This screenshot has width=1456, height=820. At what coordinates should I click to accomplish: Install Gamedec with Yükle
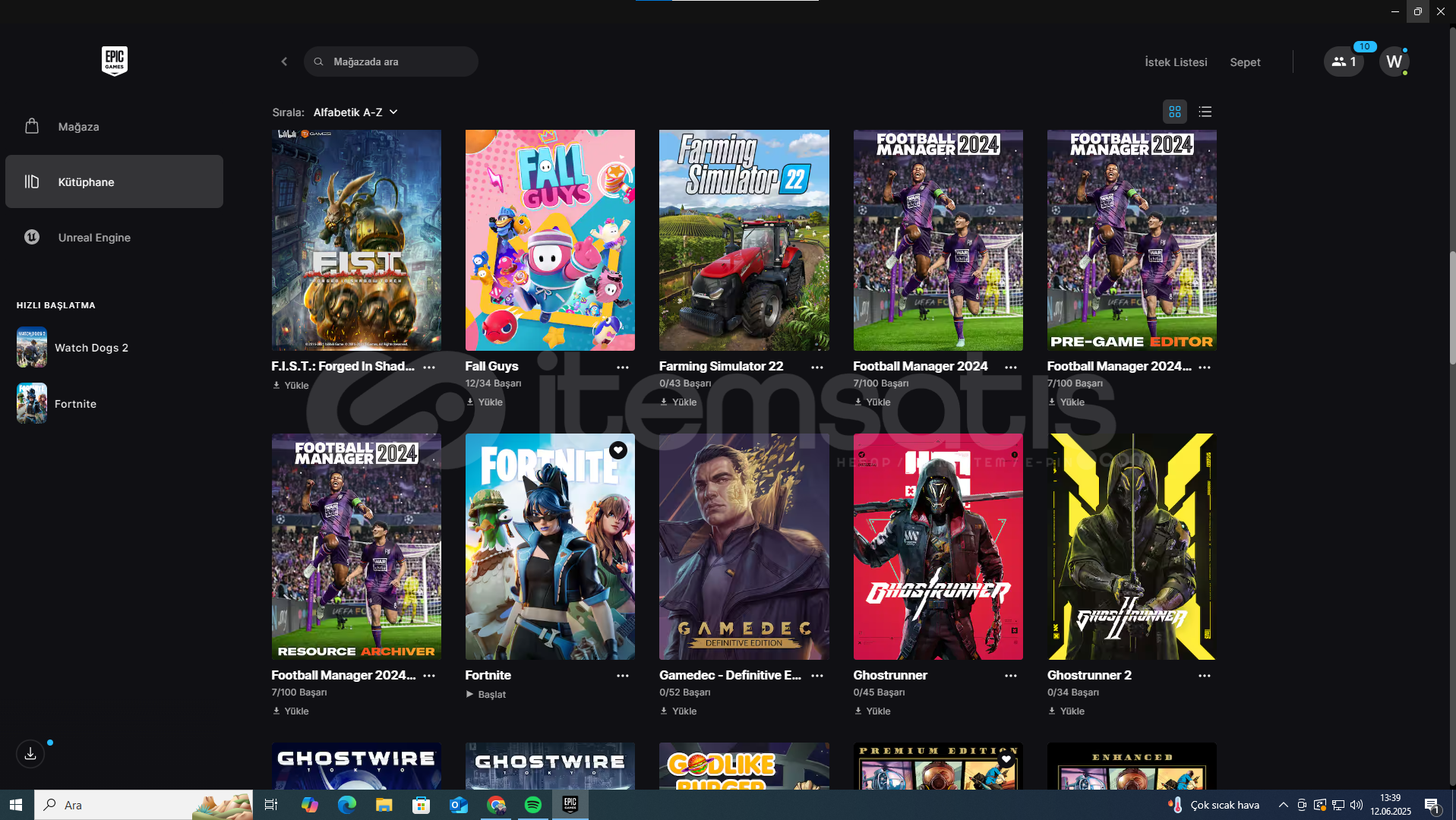pos(678,711)
